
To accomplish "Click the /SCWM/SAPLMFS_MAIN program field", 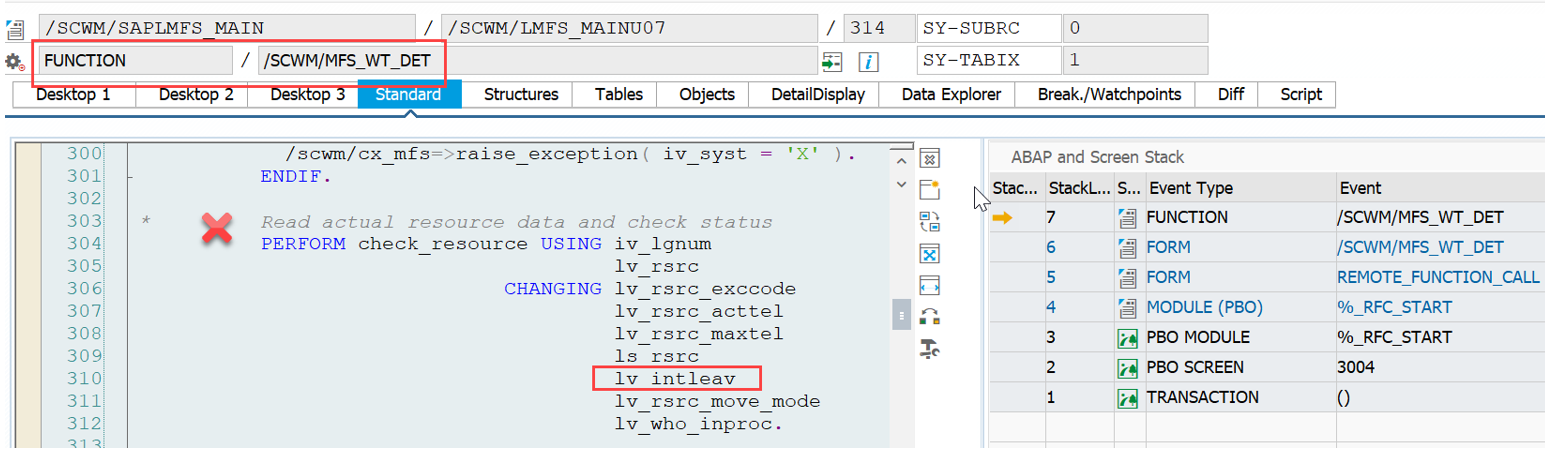I will (x=226, y=28).
